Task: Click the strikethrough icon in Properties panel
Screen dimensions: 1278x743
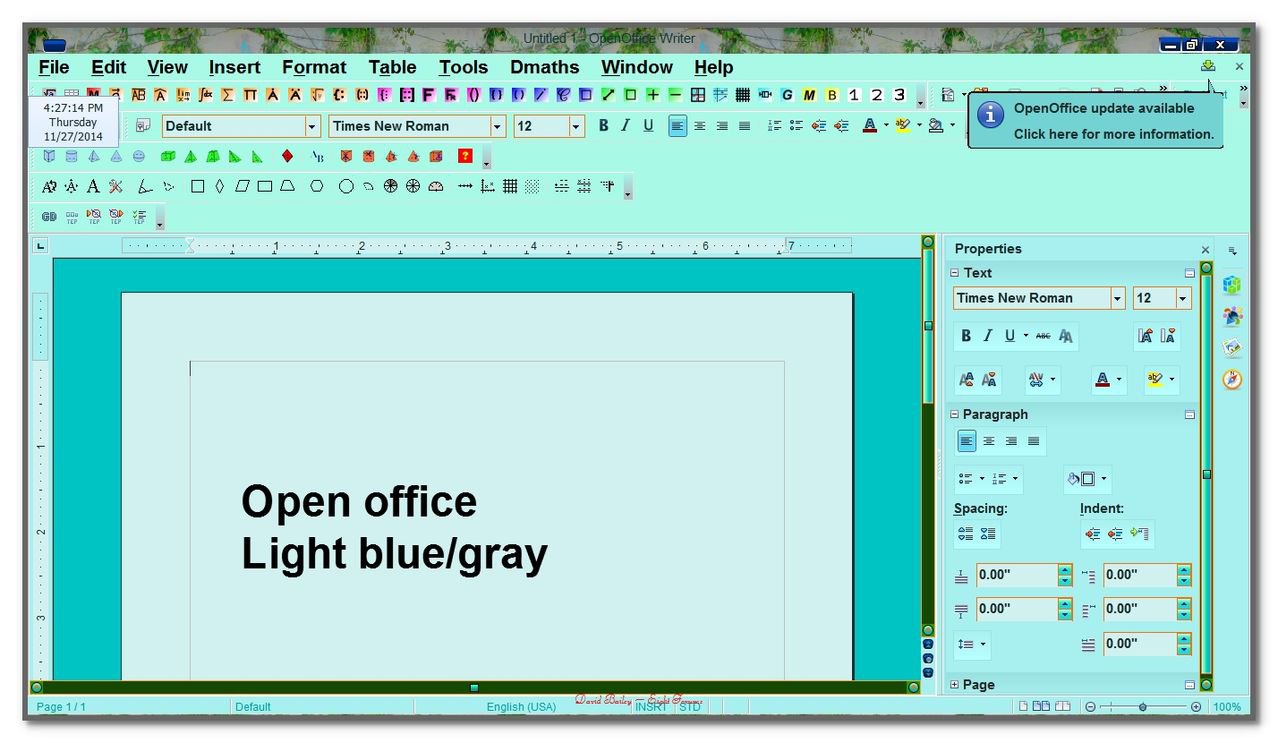Action: pos(1043,336)
